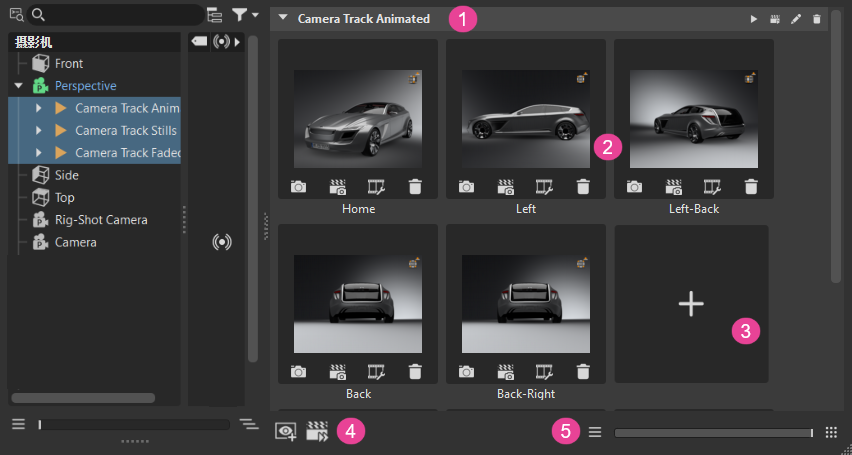The image size is (852, 455).
Task: Capture camera for Home viewpoint
Action: click(x=298, y=187)
